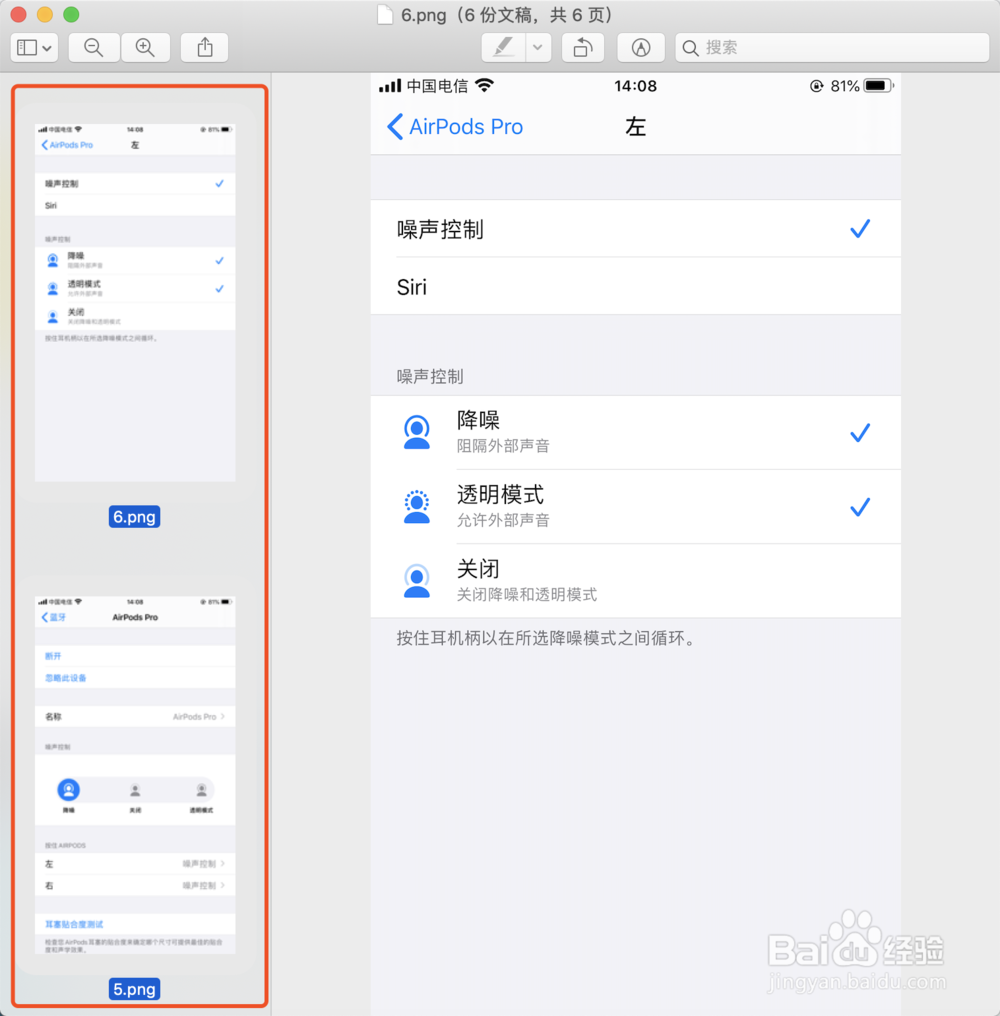
Task: Open the share menu in toolbar
Action: click(x=205, y=47)
